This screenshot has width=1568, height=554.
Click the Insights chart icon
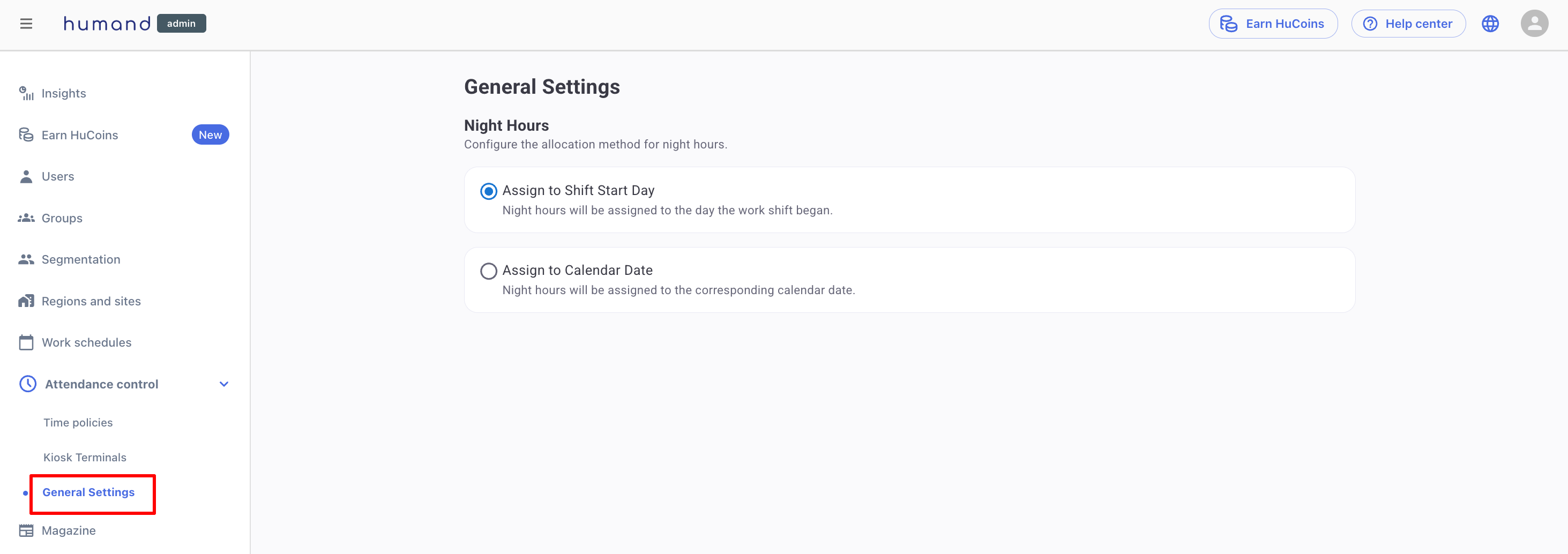pyautogui.click(x=26, y=93)
